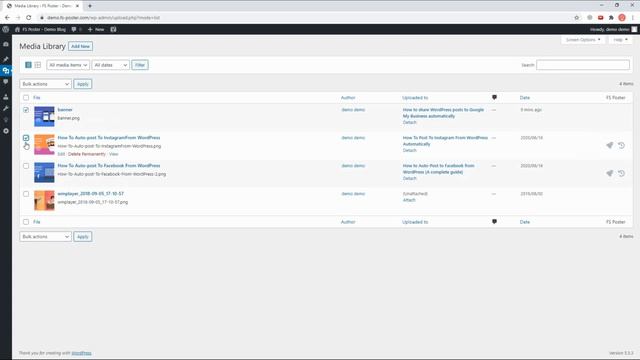Open the bottom Bulk actions dropdown
Image resolution: width=640 pixels, height=360 pixels.
(45, 237)
